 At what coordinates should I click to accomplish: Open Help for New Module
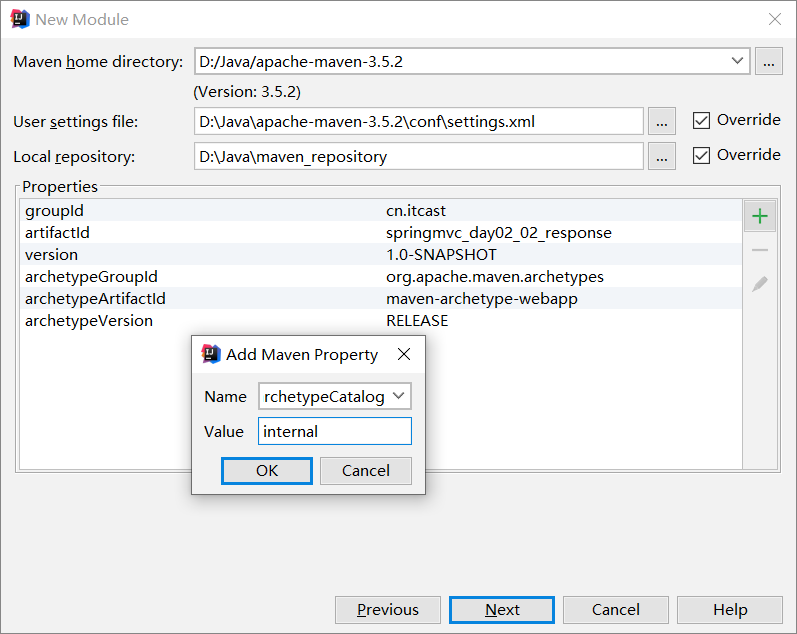point(730,610)
